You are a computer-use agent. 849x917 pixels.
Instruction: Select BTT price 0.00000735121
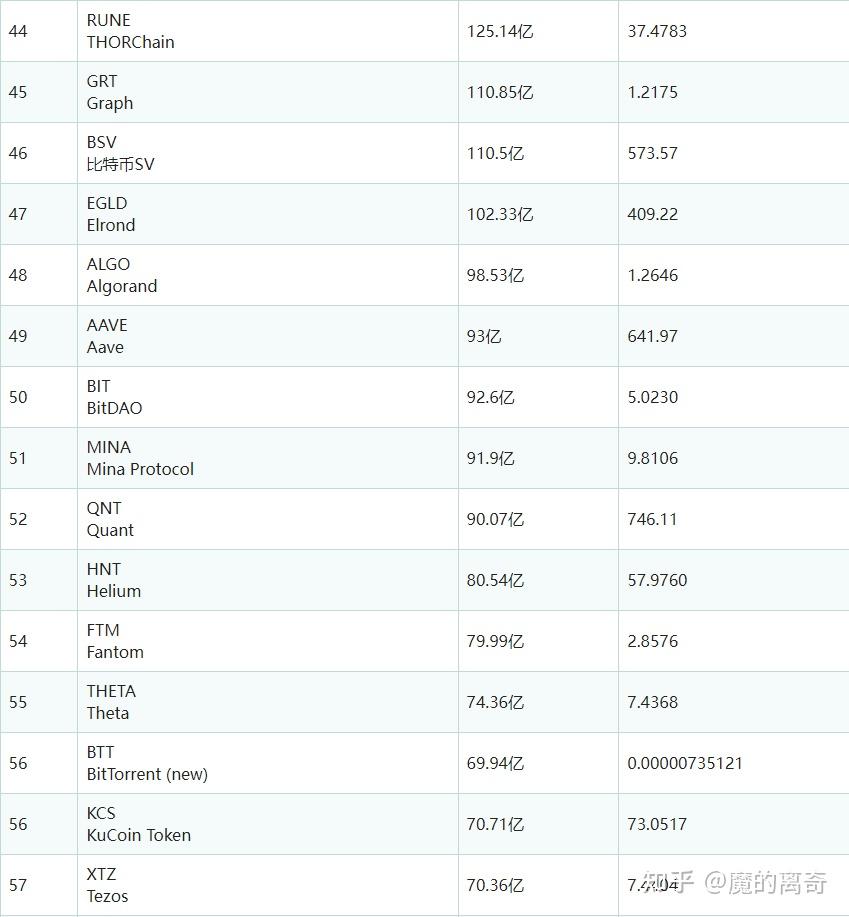point(685,763)
